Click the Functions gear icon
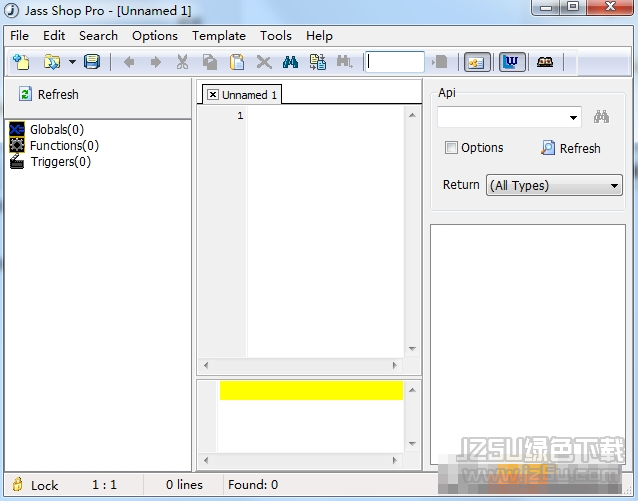Image resolution: width=638 pixels, height=501 pixels. pos(17,145)
